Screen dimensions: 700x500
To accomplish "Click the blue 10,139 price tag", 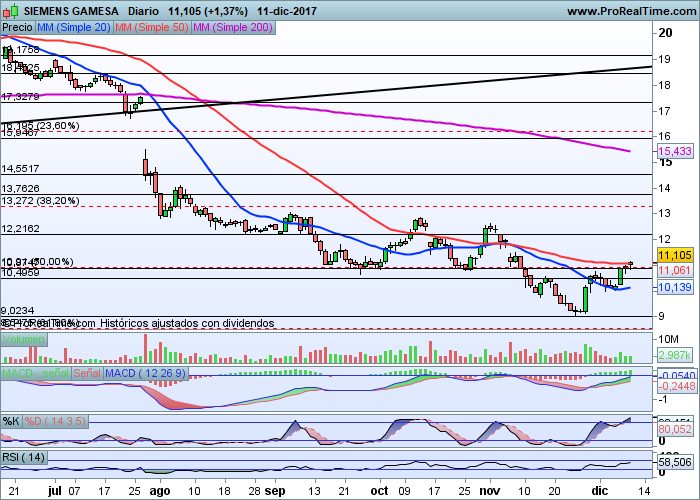I will pyautogui.click(x=677, y=287).
